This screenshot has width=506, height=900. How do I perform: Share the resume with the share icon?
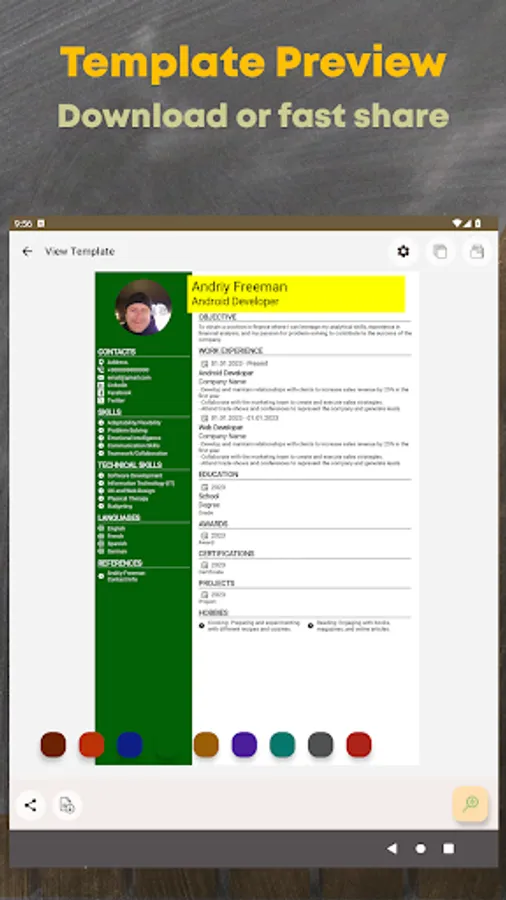[30, 805]
